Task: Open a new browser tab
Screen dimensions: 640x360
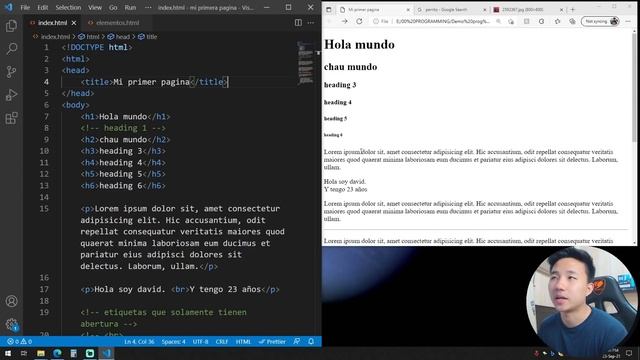Action: (x=573, y=9)
